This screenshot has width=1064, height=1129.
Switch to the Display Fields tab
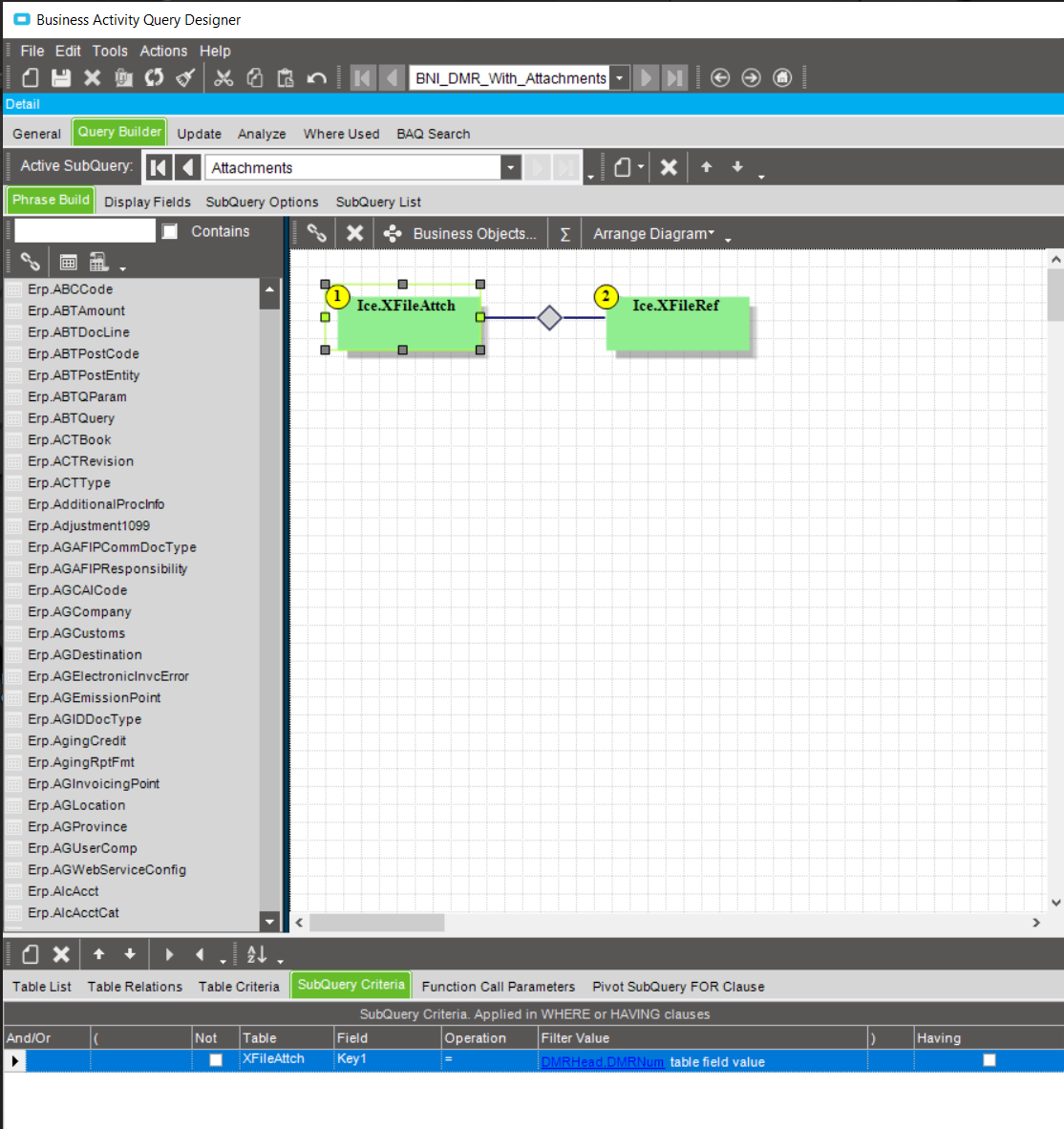pyautogui.click(x=148, y=202)
